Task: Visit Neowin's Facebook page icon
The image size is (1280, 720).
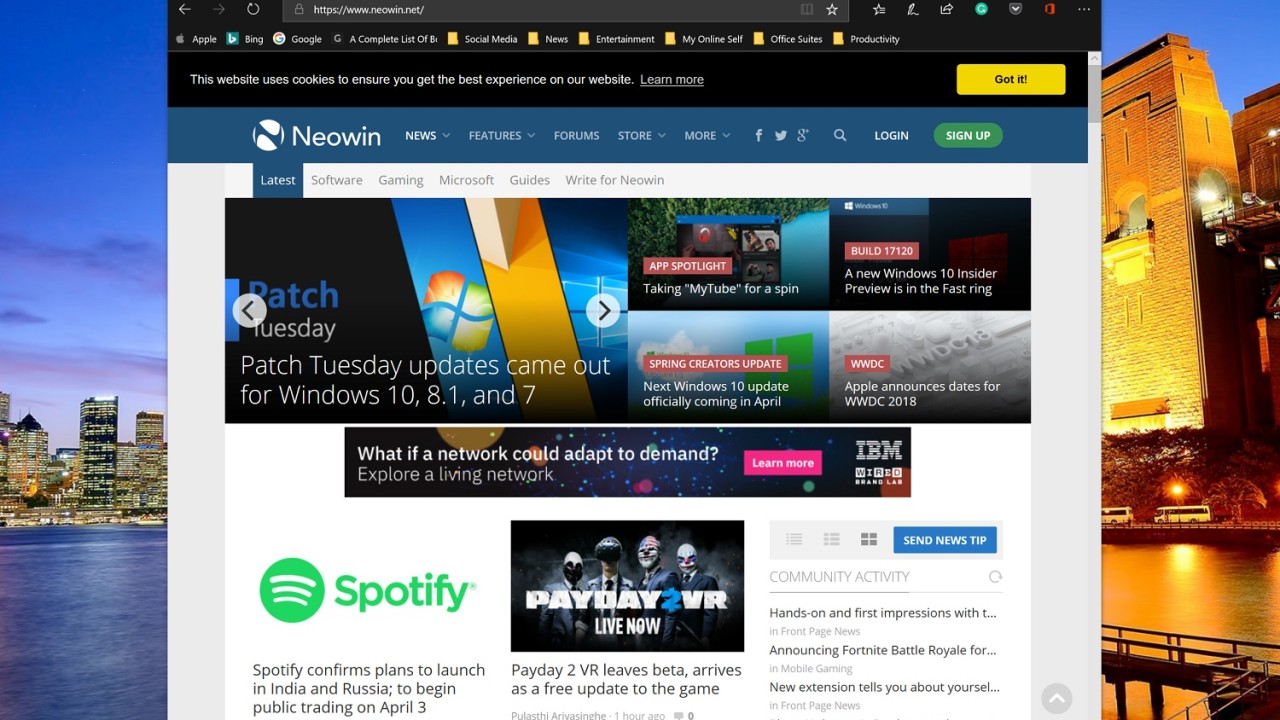Action: (x=759, y=136)
